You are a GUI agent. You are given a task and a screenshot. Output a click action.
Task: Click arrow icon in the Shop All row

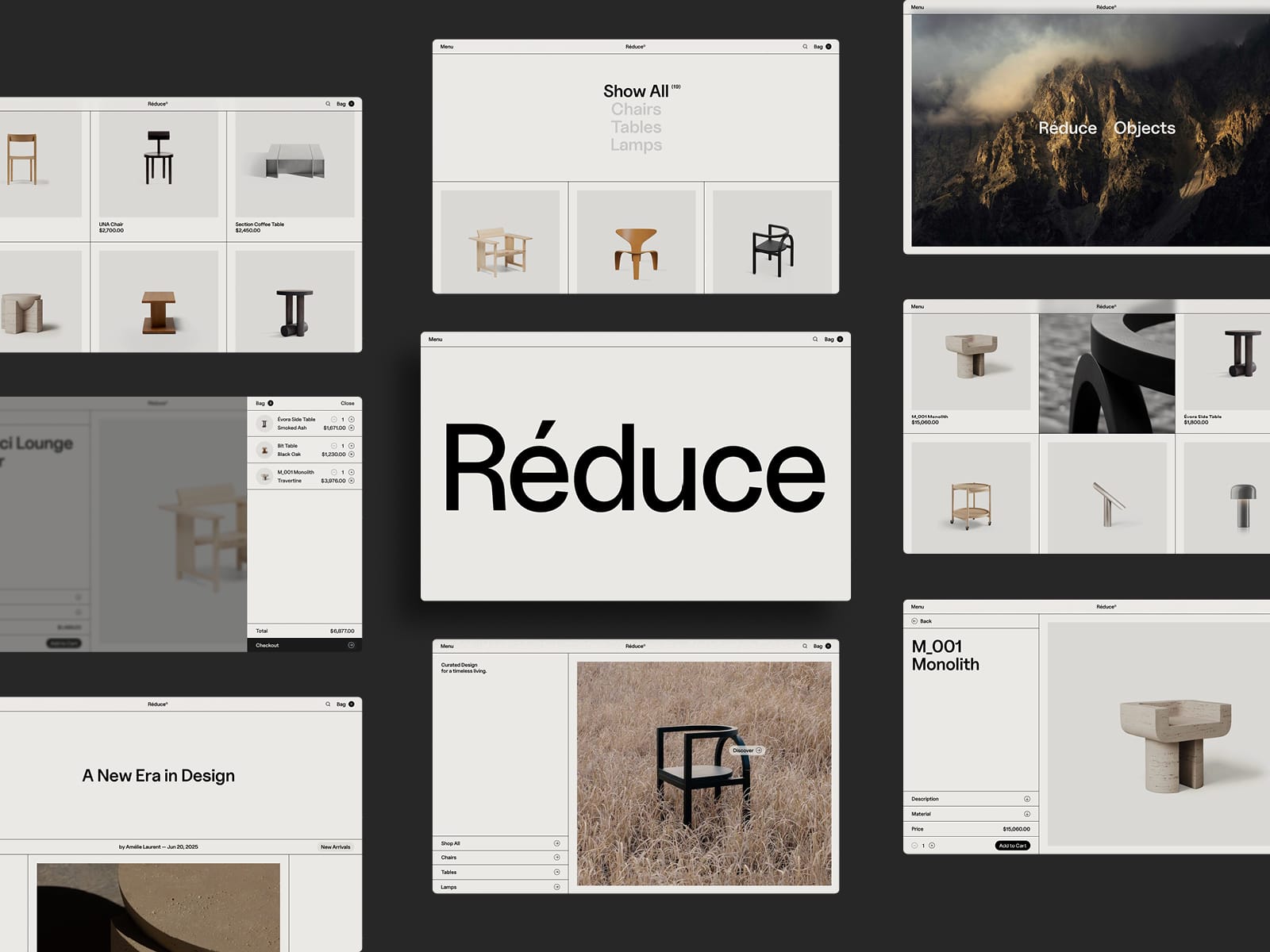[556, 843]
